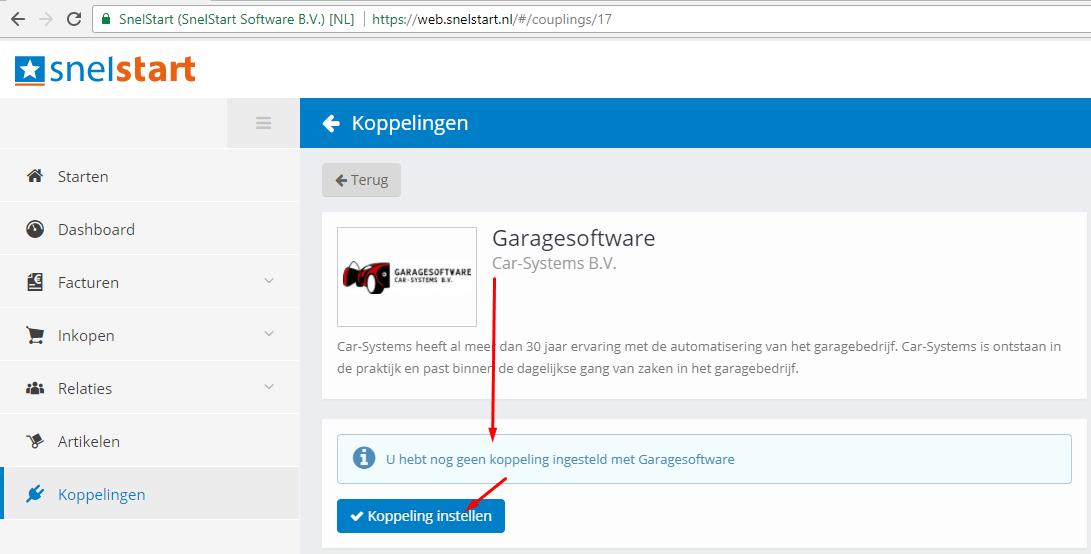Reload the page with the refresh icon
The height and width of the screenshot is (554, 1091).
point(74,19)
